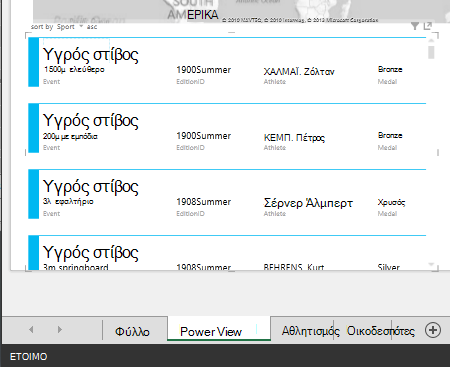Toggle the asc sort order
The height and width of the screenshot is (367, 450).
[x=92, y=27]
